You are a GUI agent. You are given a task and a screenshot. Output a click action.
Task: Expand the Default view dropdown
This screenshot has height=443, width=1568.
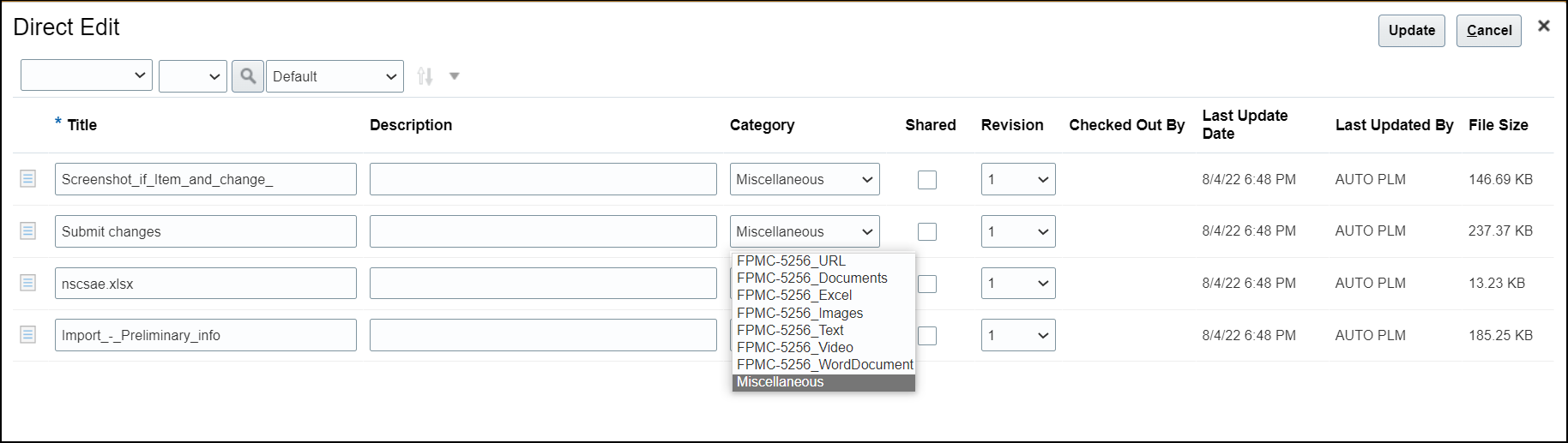click(335, 76)
